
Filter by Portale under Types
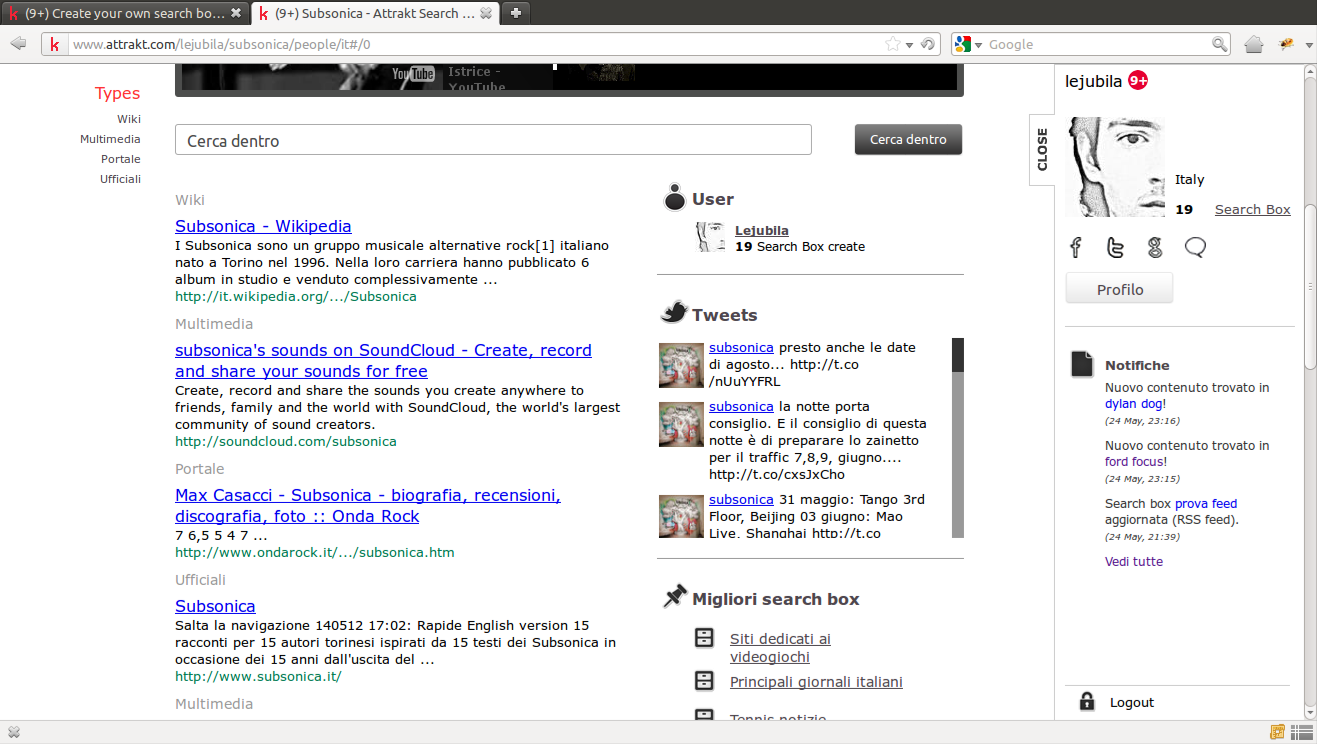121,159
